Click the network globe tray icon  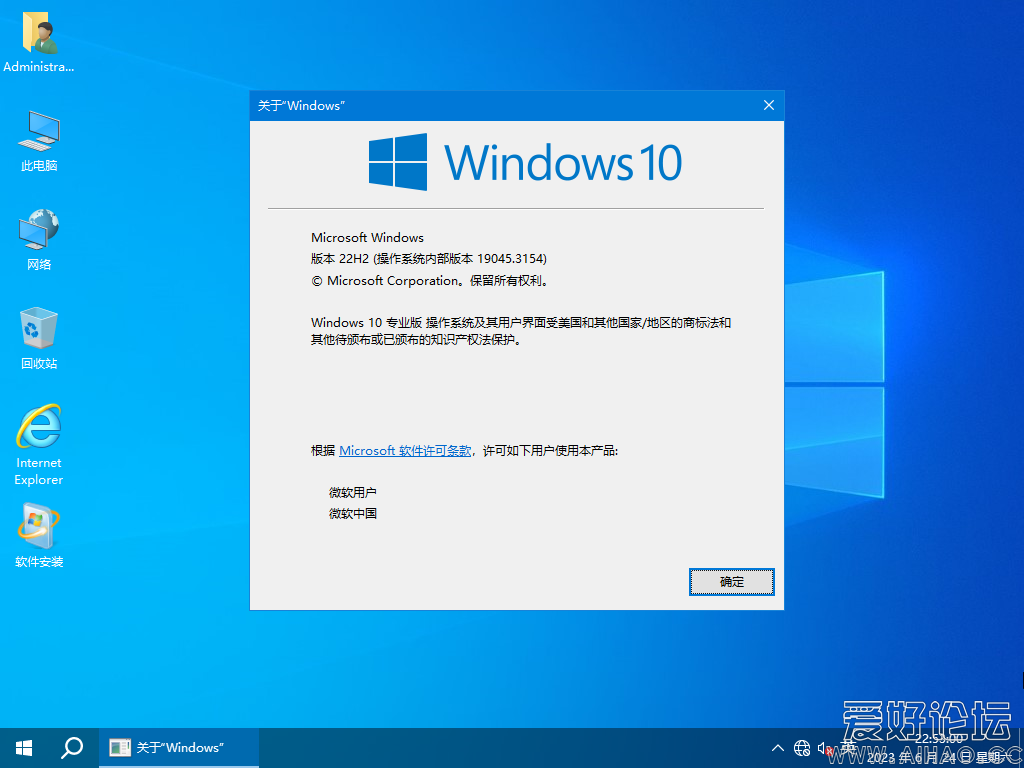click(x=801, y=748)
